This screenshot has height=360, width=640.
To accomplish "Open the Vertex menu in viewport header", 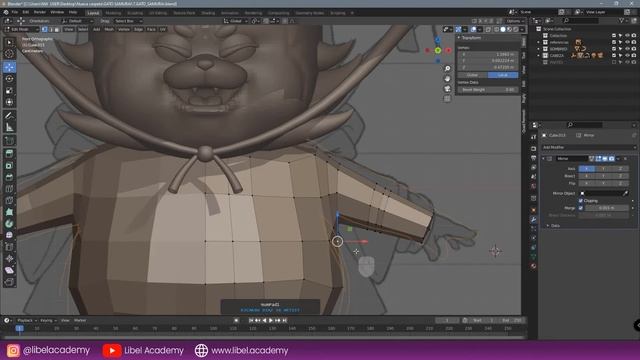I will 124,29.
